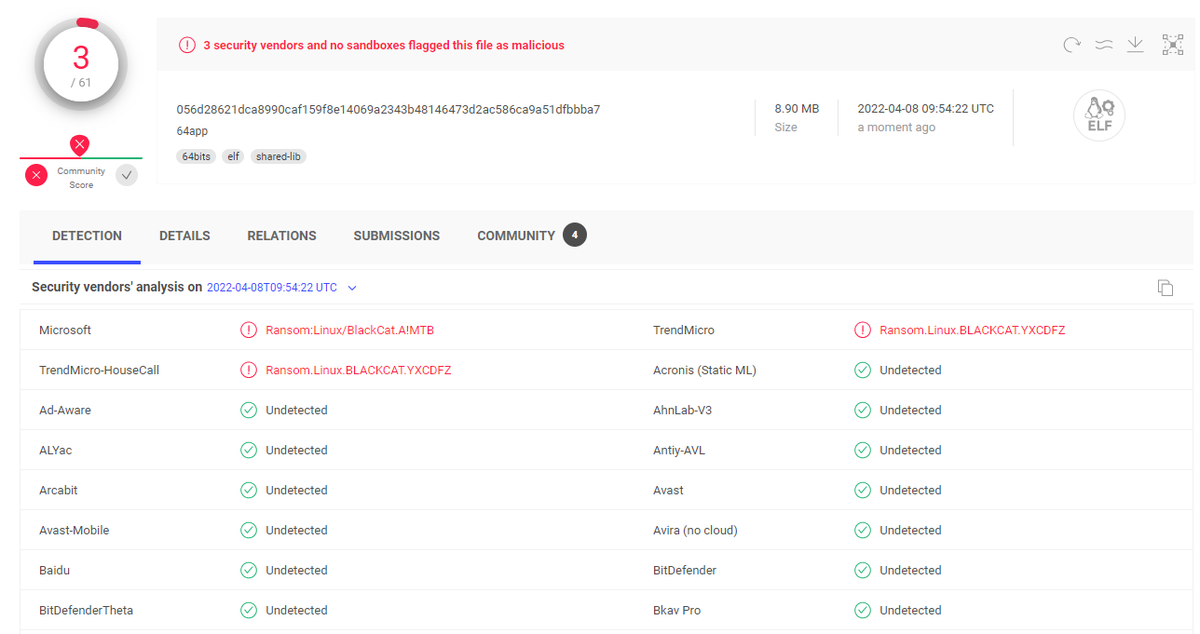Click the file SHA-256 hash text
The image size is (1200, 634).
[x=388, y=109]
